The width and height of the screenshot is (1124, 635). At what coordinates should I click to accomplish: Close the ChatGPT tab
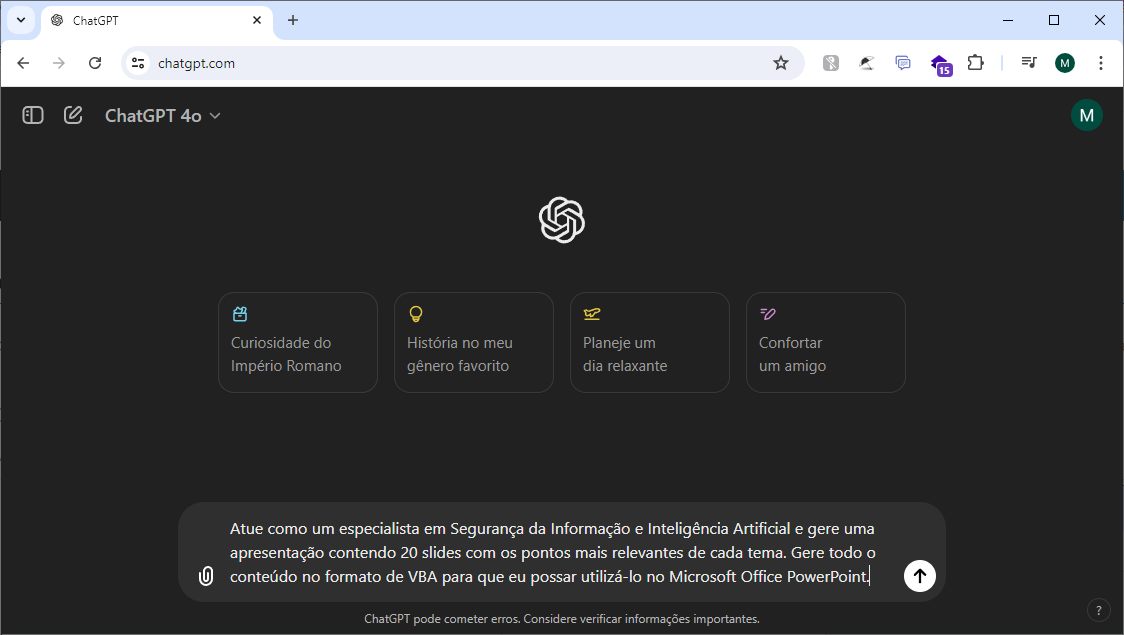pyautogui.click(x=257, y=20)
